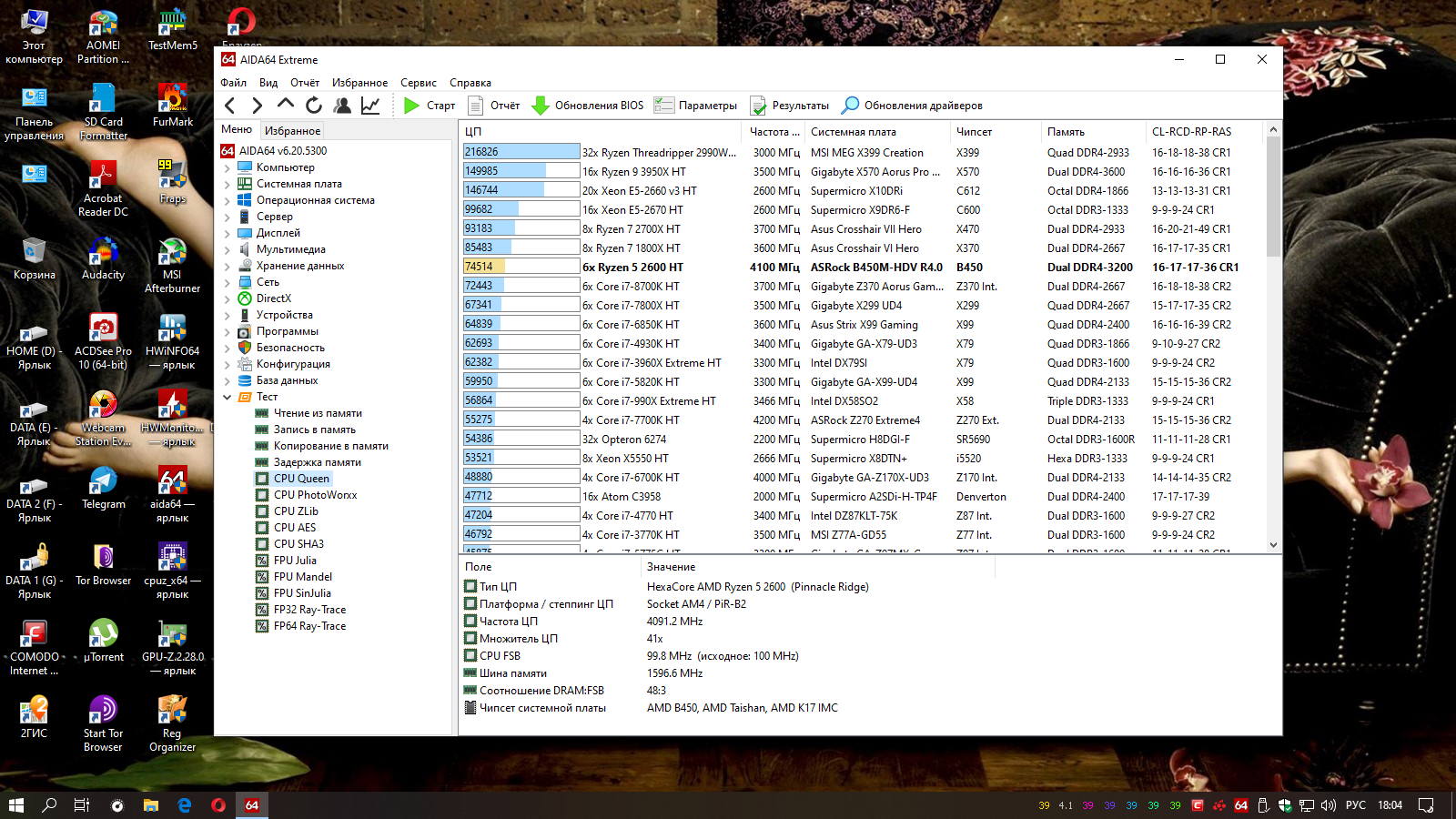
Task: Open Task View on the taskbar
Action: pos(82,805)
